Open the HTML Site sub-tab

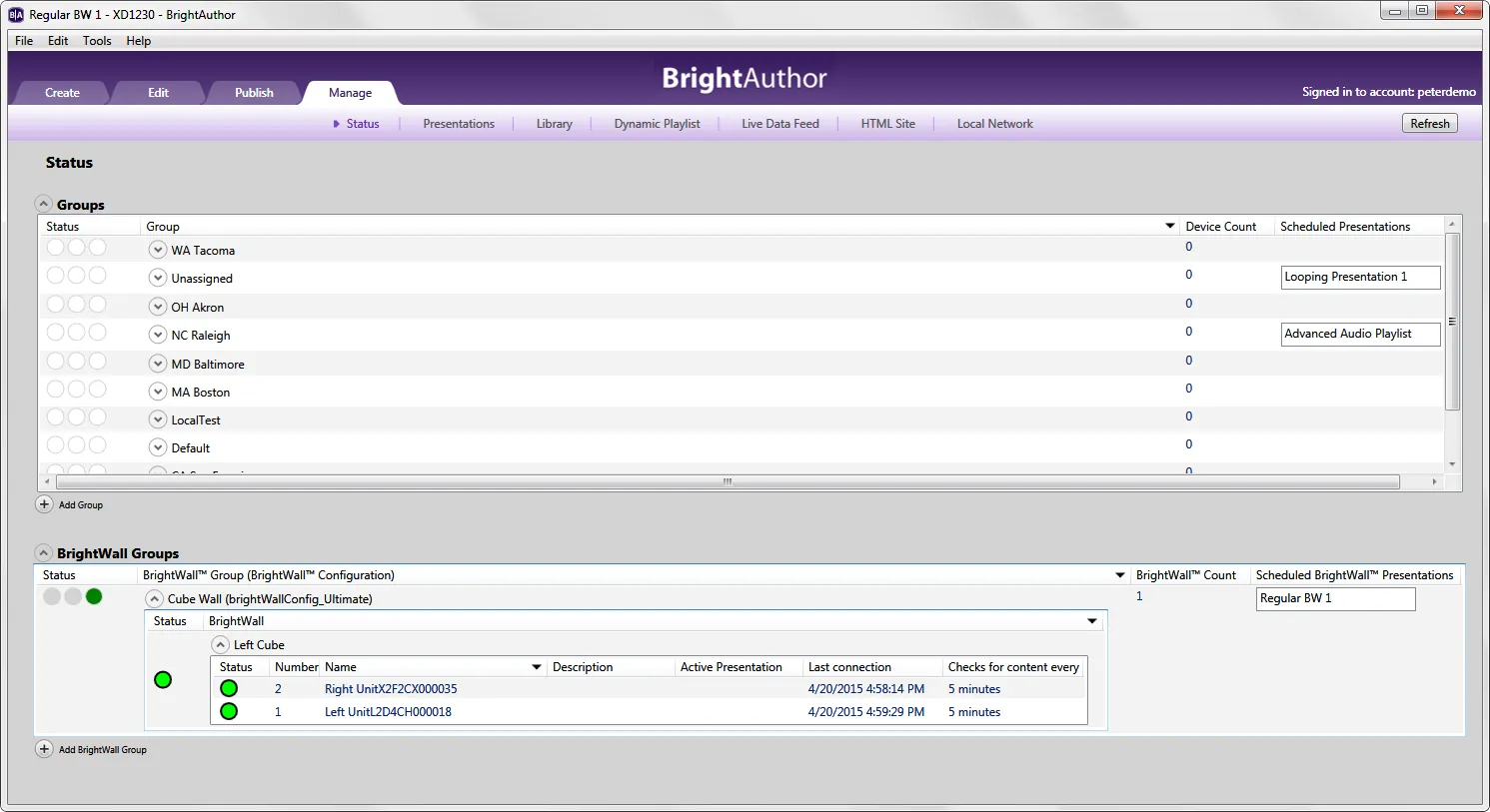[888, 124]
